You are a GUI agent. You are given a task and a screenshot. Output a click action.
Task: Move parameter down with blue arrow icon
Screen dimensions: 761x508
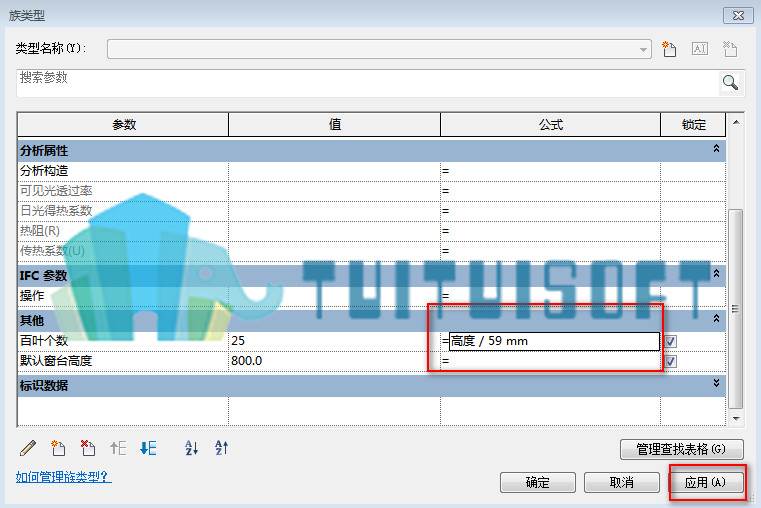click(148, 448)
